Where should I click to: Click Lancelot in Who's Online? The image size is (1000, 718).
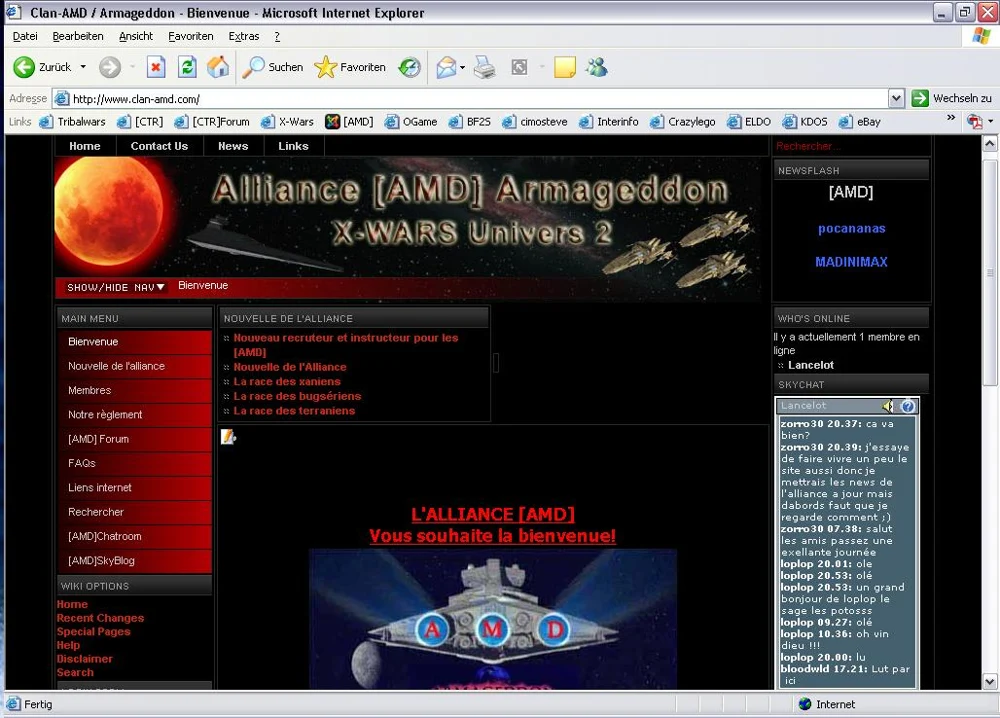coord(811,365)
